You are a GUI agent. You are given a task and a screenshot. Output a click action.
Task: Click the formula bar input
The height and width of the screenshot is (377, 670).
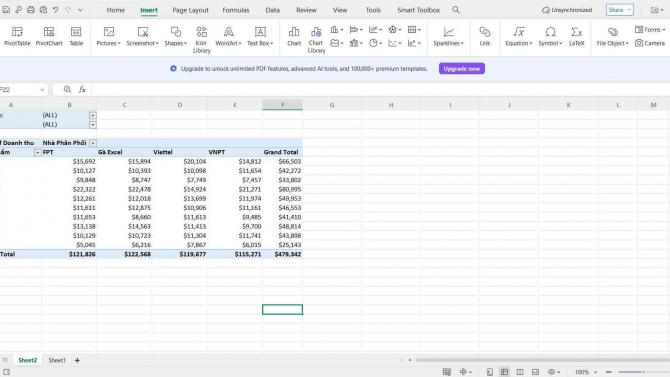(x=380, y=89)
